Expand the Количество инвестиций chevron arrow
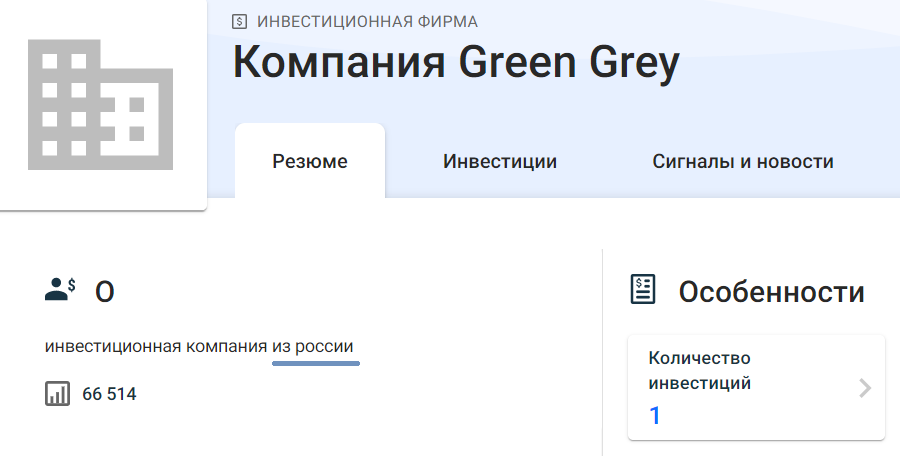Image resolution: width=900 pixels, height=456 pixels. [x=865, y=388]
